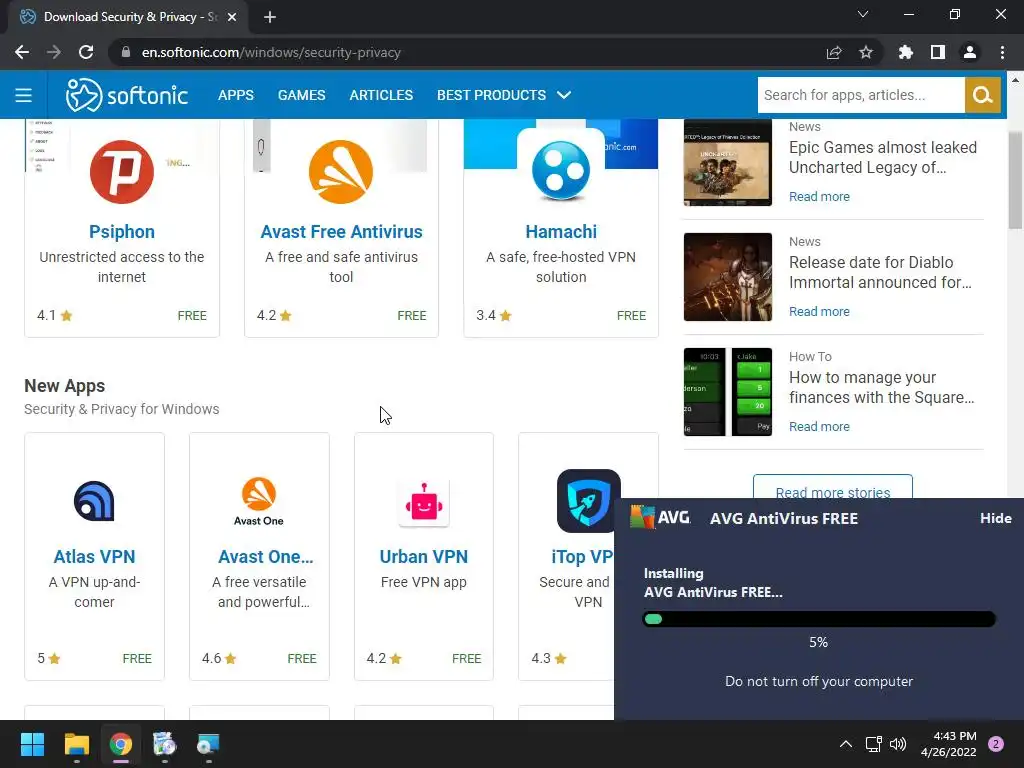This screenshot has width=1024, height=768.
Task: Go forward using the browser arrow
Action: (x=54, y=52)
